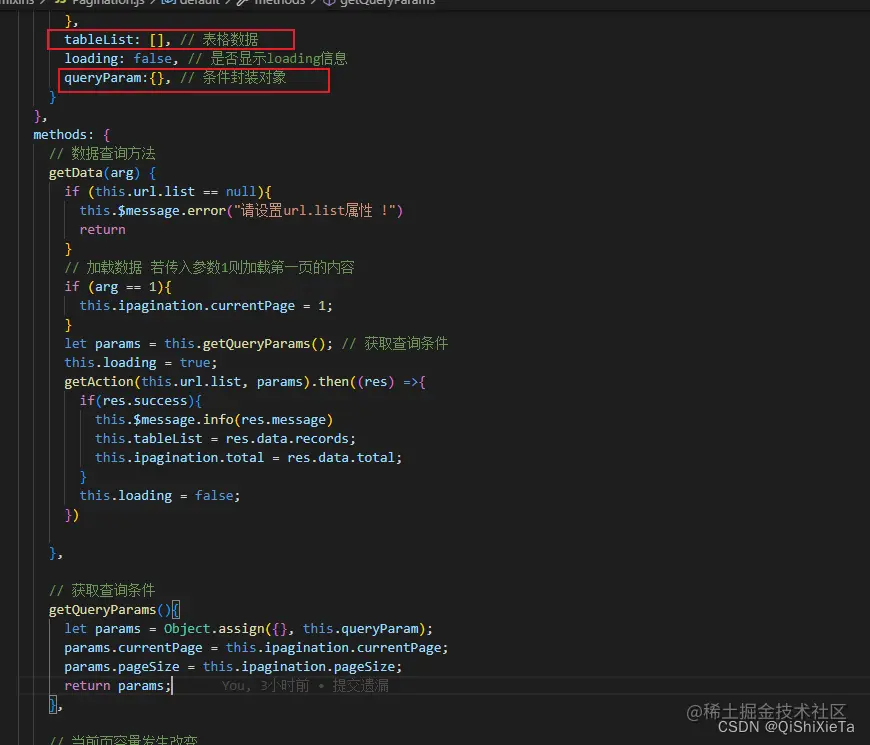The height and width of the screenshot is (745, 870).
Task: Click the 'return params;' line
Action: tap(118, 686)
